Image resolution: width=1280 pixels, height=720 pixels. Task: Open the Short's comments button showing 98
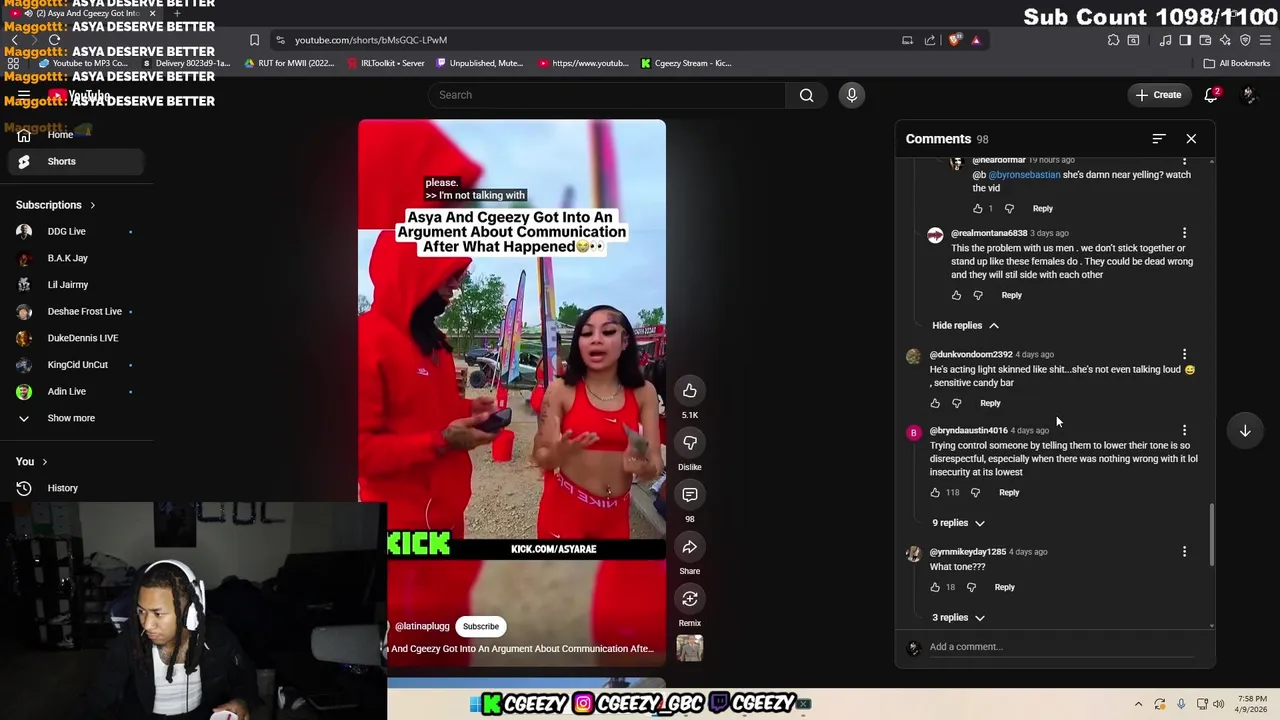pos(689,494)
